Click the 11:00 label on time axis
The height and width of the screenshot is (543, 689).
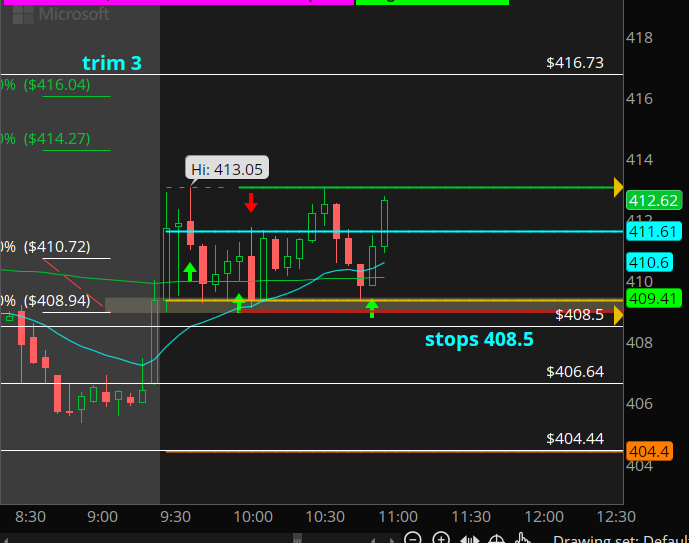pyautogui.click(x=398, y=517)
